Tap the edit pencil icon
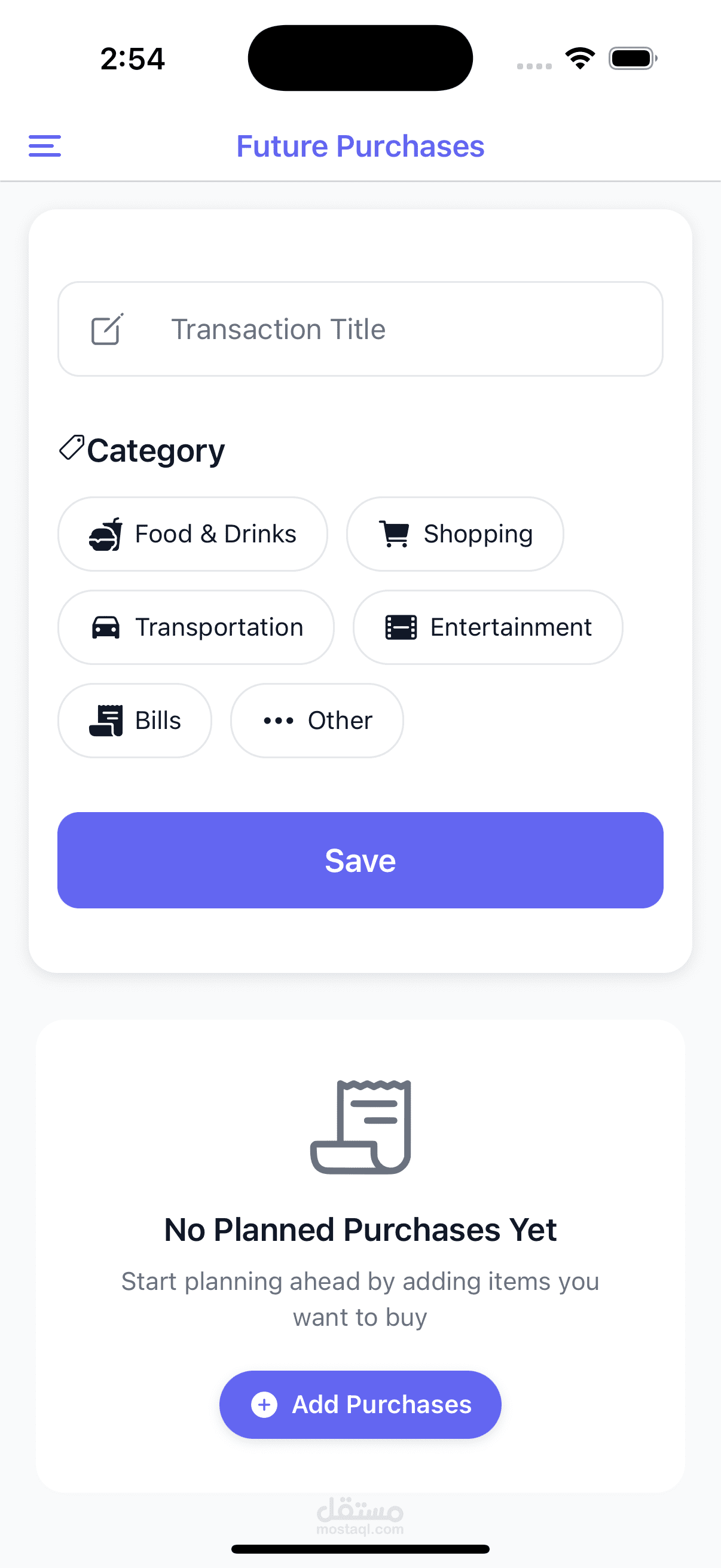721x1568 pixels. [x=107, y=330]
